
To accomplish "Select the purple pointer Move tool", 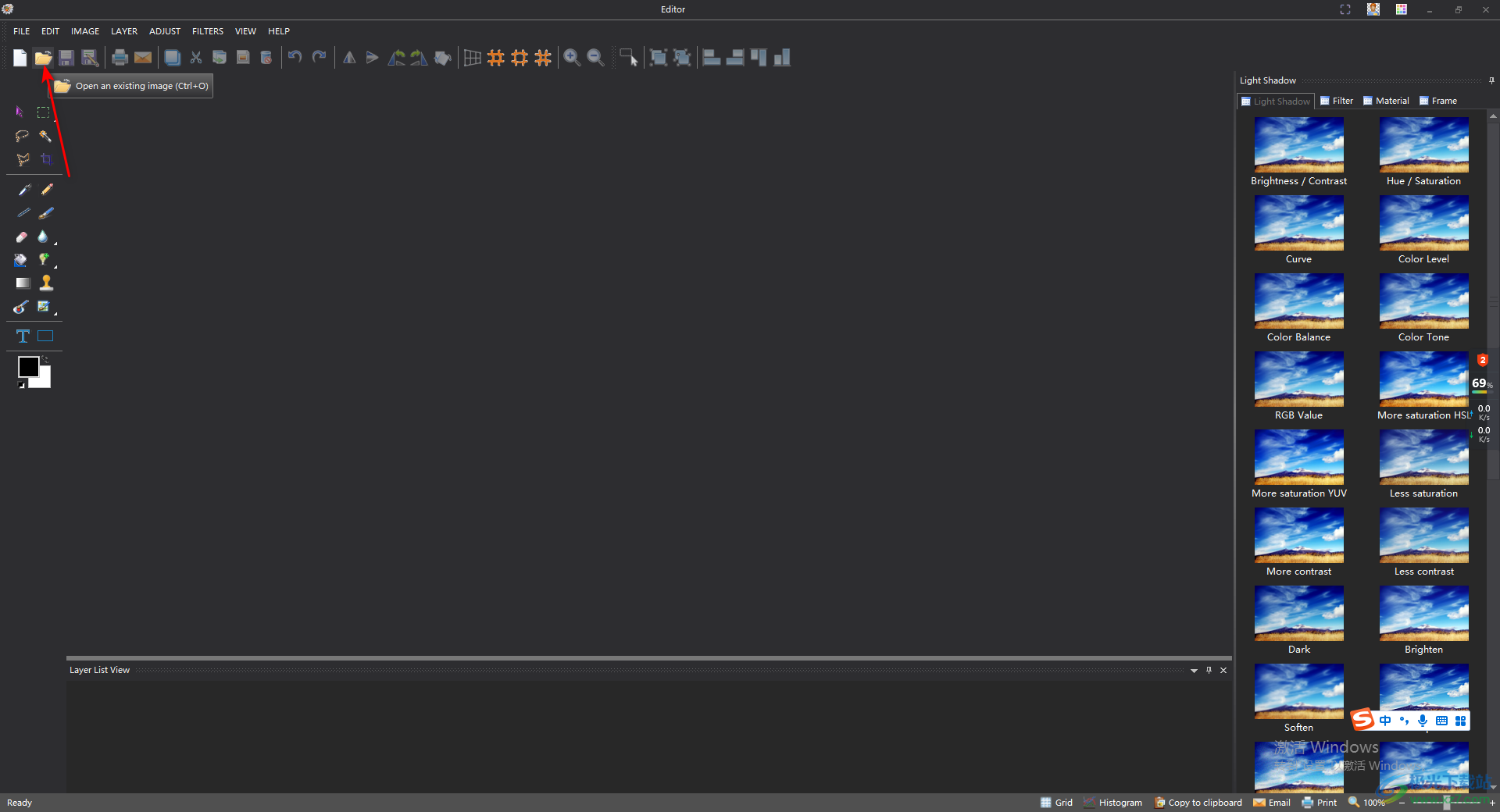I will (21, 112).
